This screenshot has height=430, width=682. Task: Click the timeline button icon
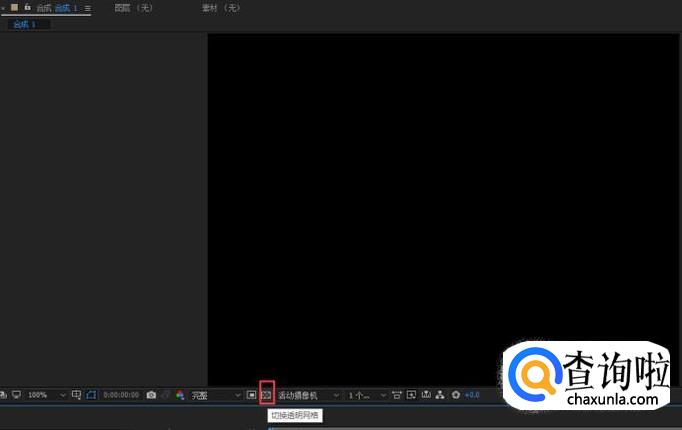coord(426,395)
